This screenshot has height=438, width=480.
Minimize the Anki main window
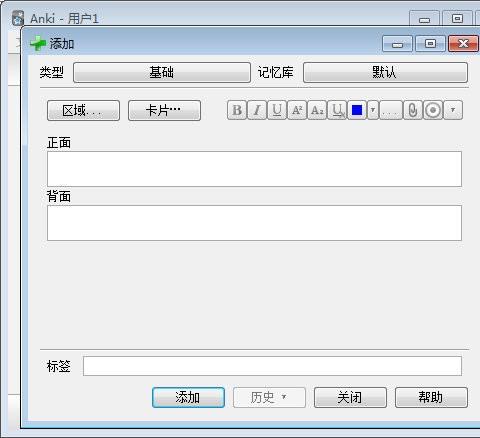424,19
